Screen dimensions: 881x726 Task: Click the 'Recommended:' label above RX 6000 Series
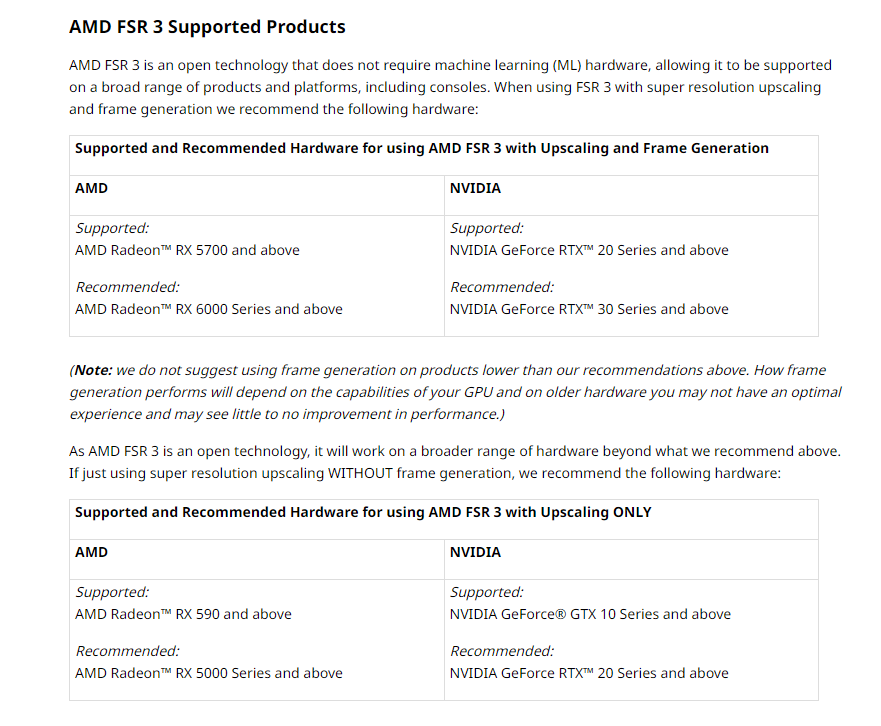[127, 287]
